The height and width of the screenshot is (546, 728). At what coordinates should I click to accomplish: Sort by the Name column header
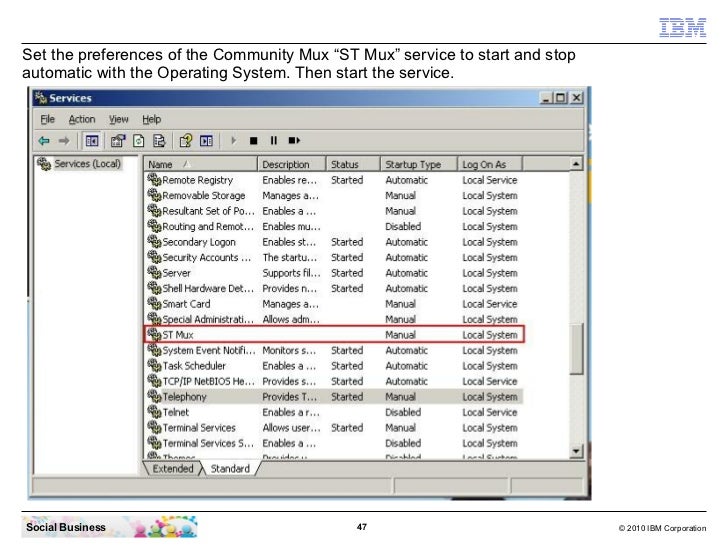pos(201,164)
